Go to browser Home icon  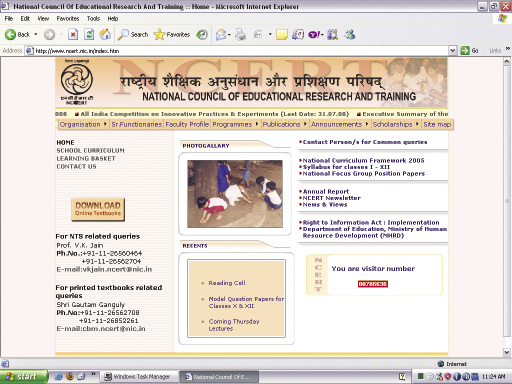105,34
